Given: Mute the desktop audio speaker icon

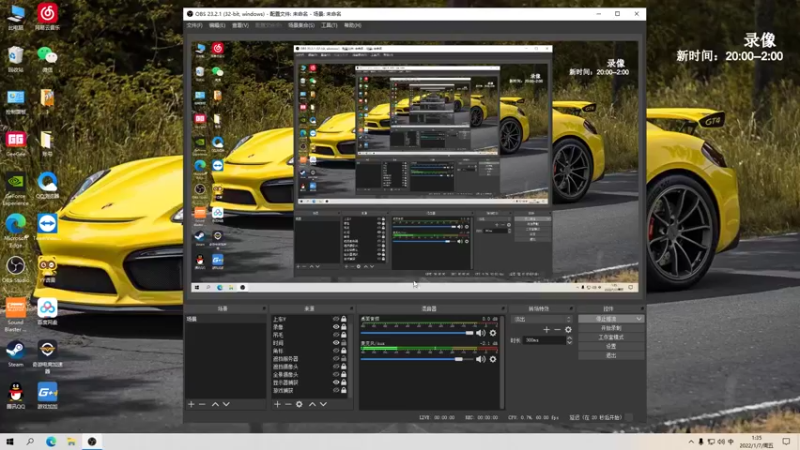Looking at the screenshot, I should click(480, 333).
